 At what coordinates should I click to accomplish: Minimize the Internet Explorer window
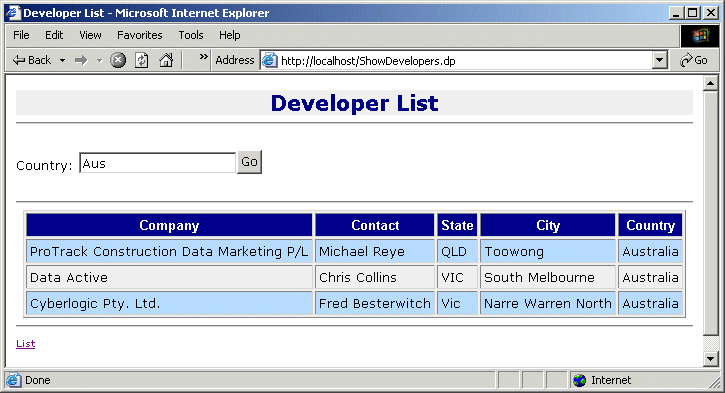(676, 13)
